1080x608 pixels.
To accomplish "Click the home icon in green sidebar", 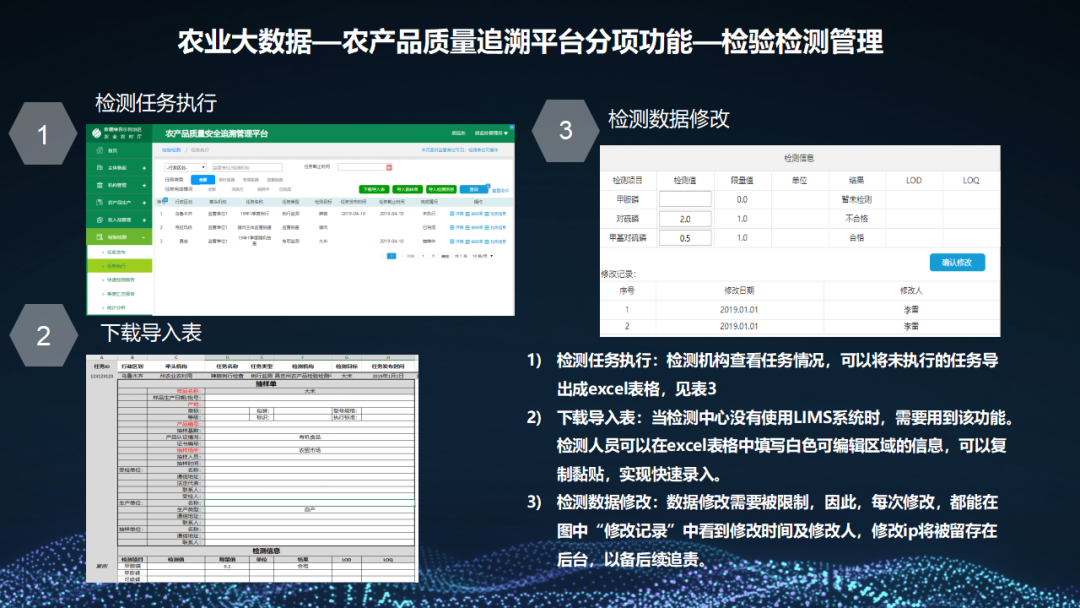I will (x=99, y=150).
